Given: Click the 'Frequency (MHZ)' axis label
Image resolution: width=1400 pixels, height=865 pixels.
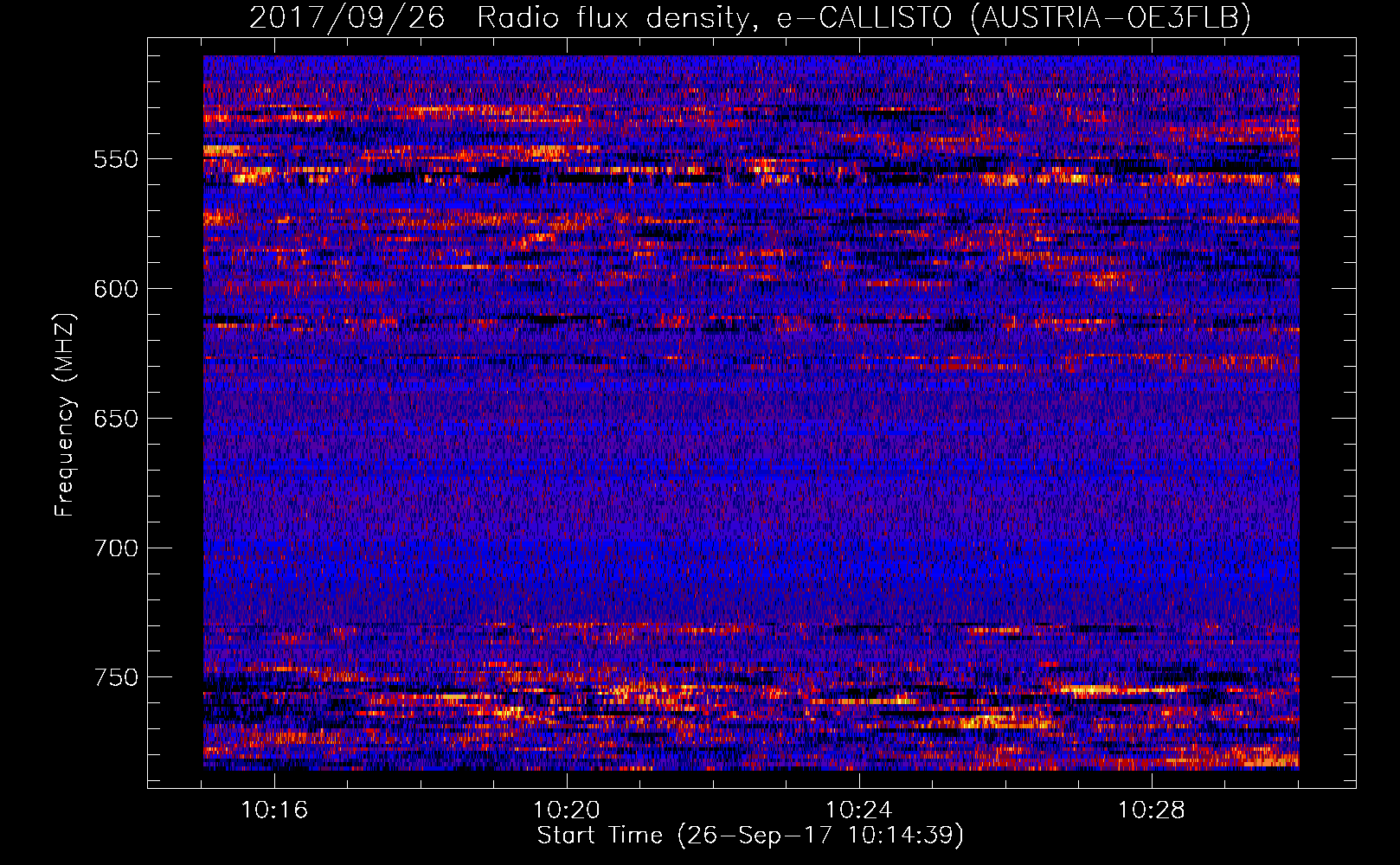Looking at the screenshot, I should point(65,415).
